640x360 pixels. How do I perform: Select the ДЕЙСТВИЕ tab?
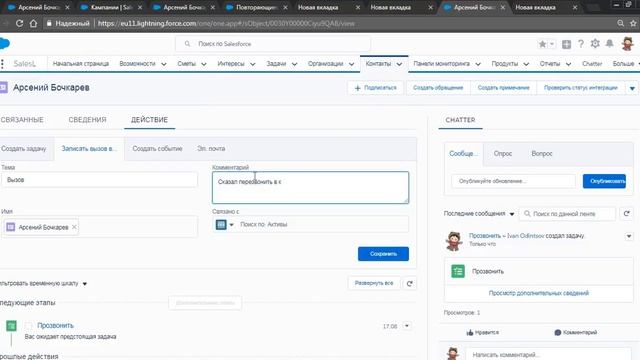[149, 120]
